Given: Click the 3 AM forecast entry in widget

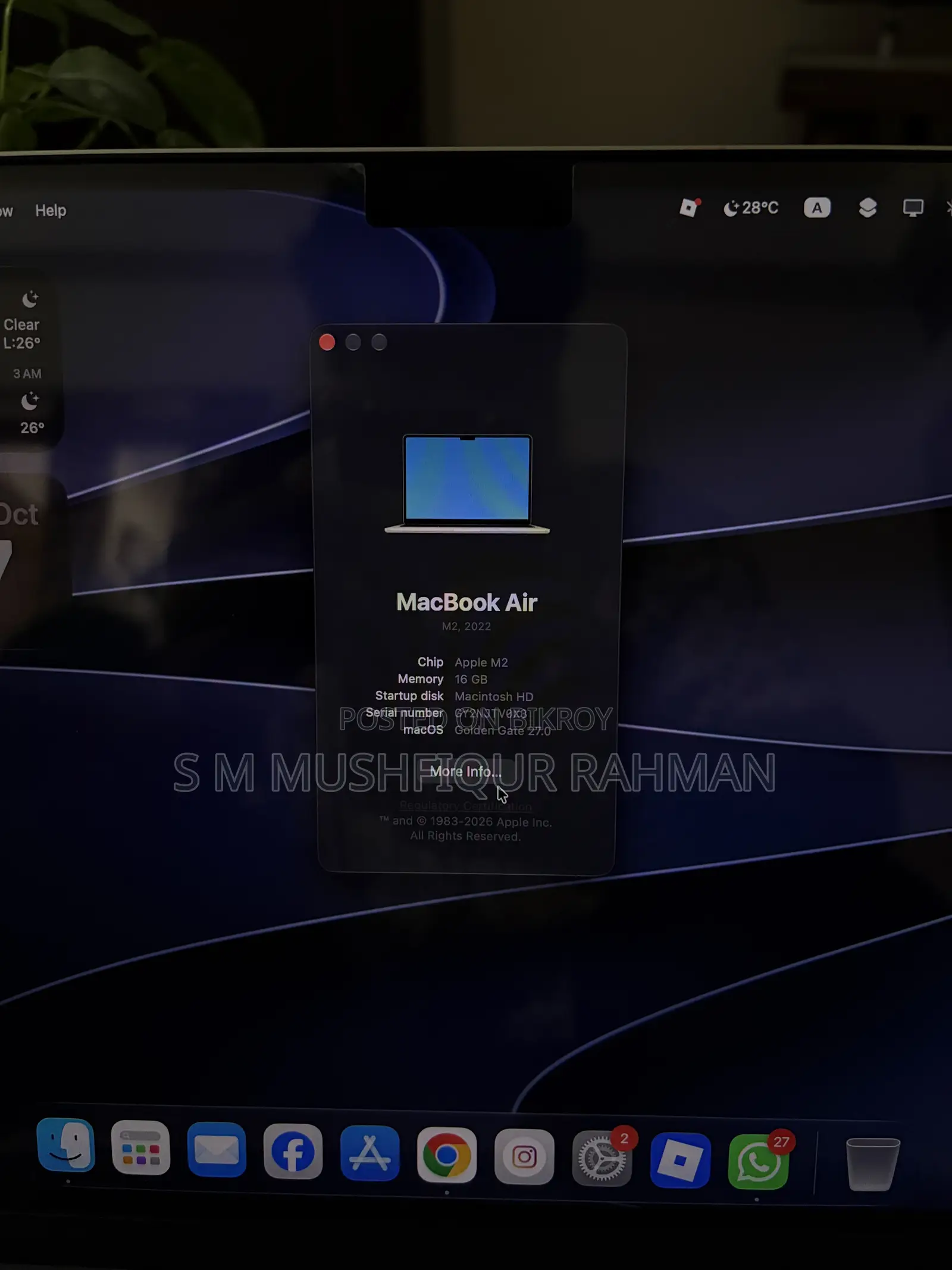Looking at the screenshot, I should (x=29, y=400).
